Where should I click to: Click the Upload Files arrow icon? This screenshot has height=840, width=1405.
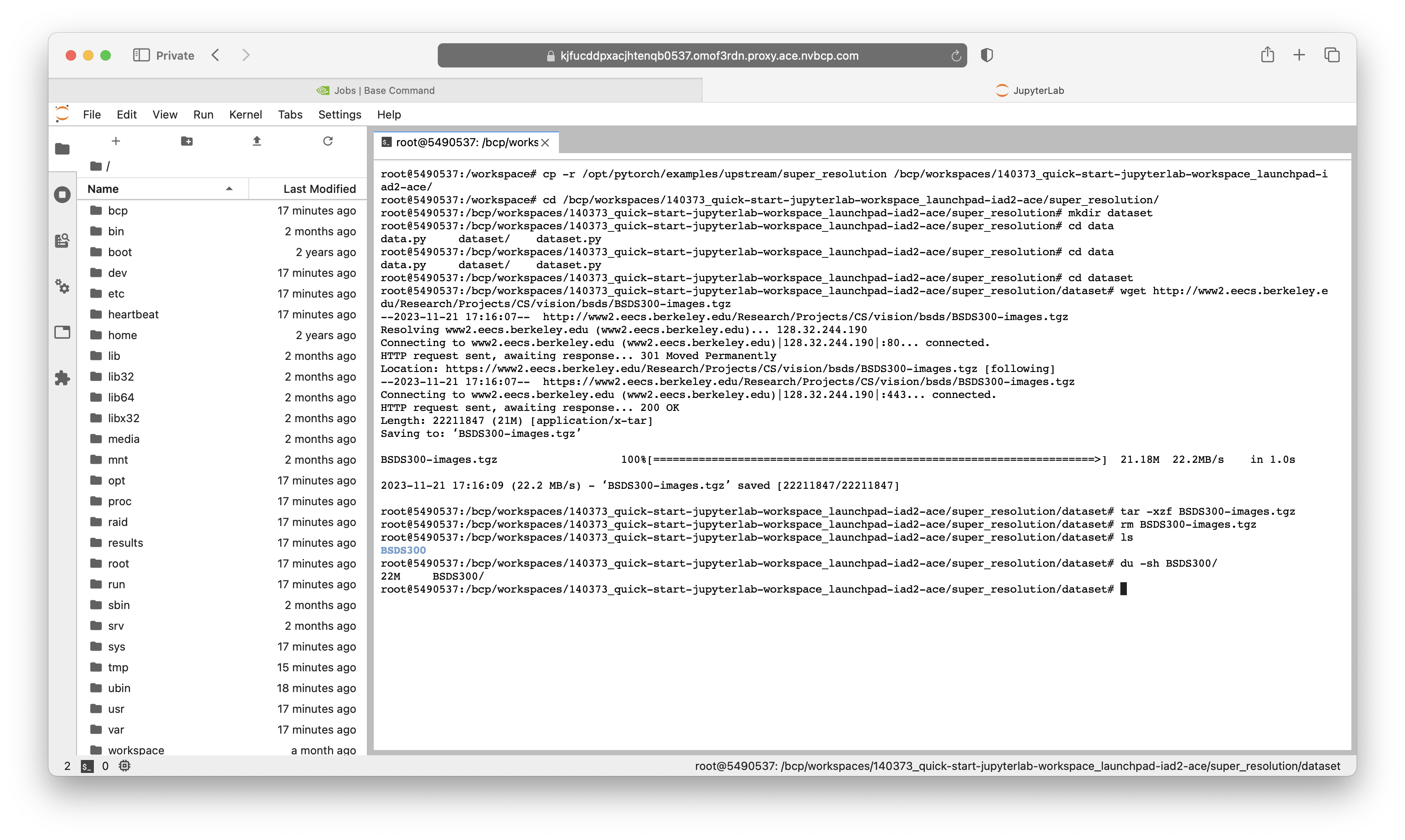point(257,141)
